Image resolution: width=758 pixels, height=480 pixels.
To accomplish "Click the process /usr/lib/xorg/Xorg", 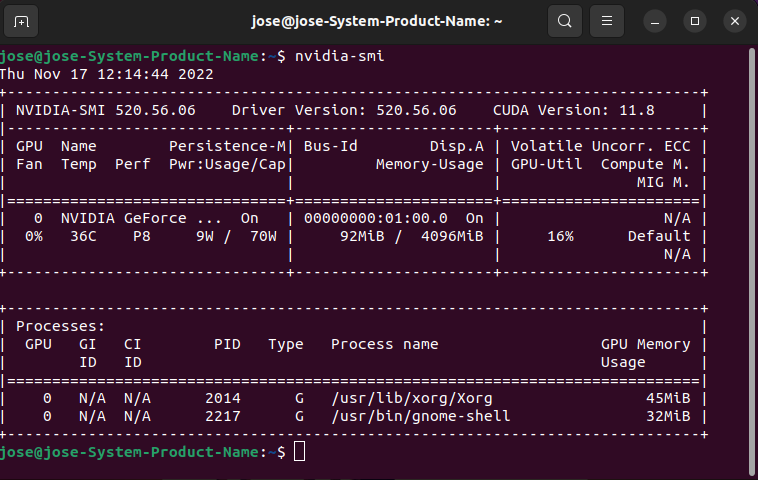I will click(412, 398).
